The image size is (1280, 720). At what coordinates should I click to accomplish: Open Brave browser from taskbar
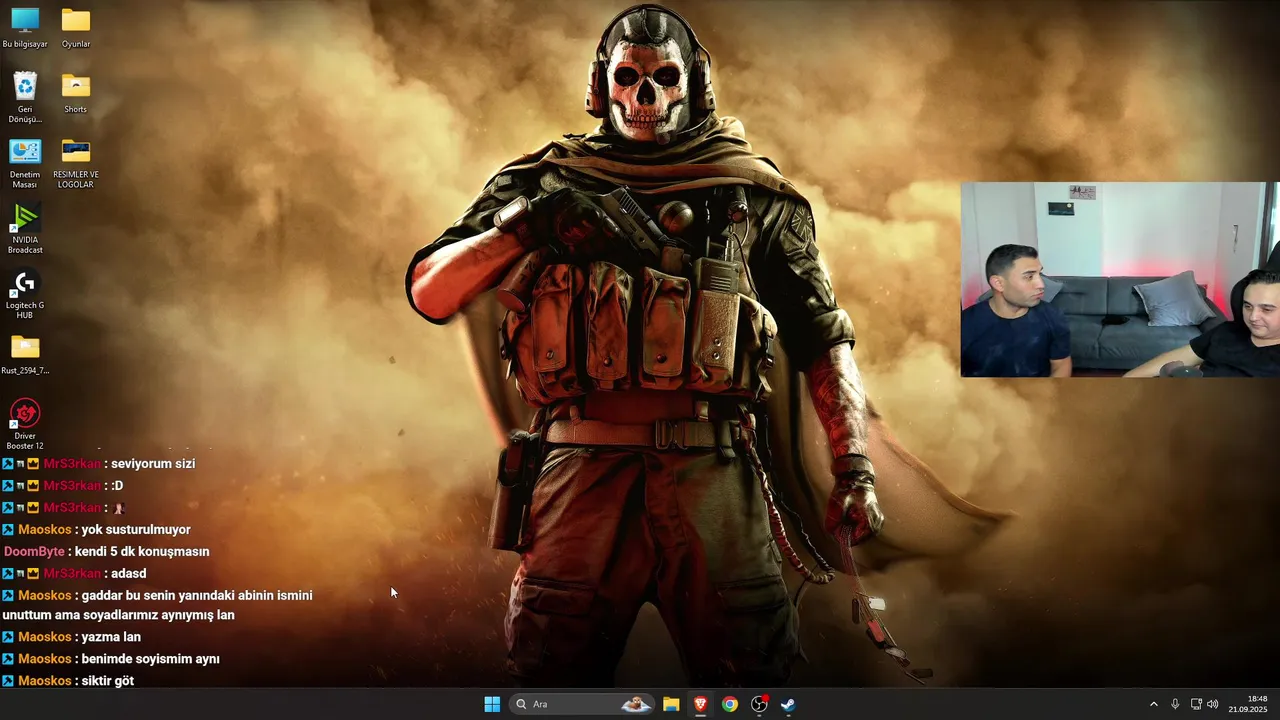[701, 704]
